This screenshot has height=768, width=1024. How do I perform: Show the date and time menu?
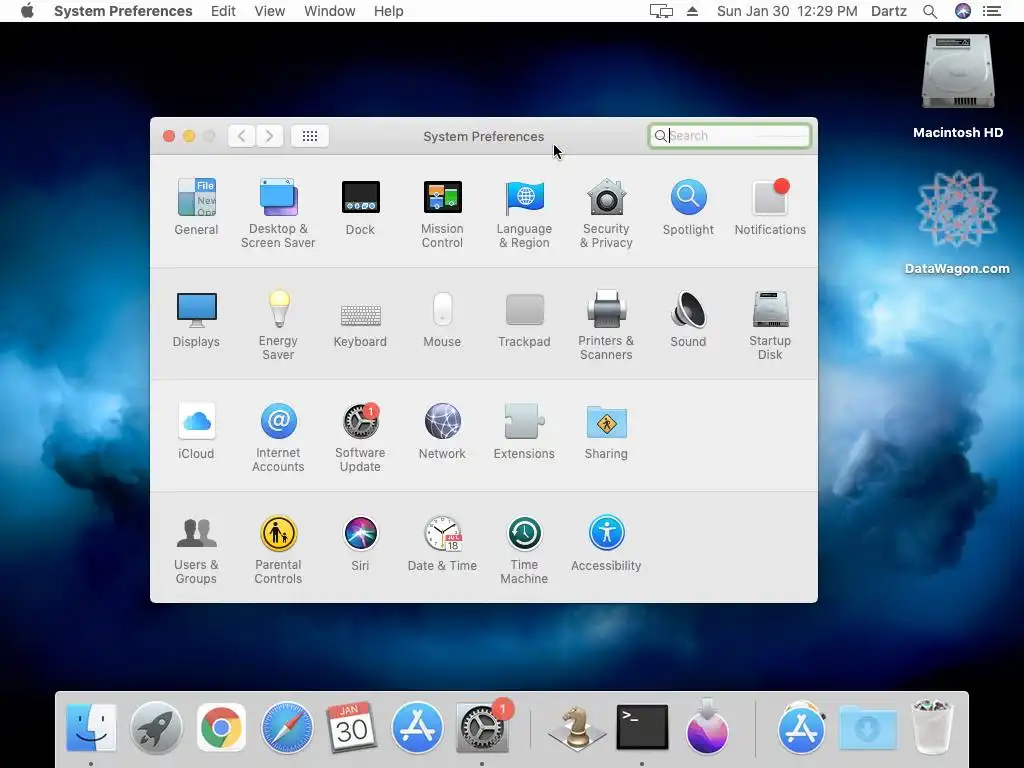click(x=787, y=11)
